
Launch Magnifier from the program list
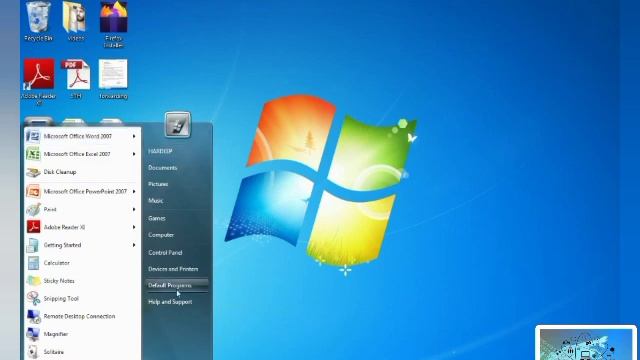[x=56, y=334]
